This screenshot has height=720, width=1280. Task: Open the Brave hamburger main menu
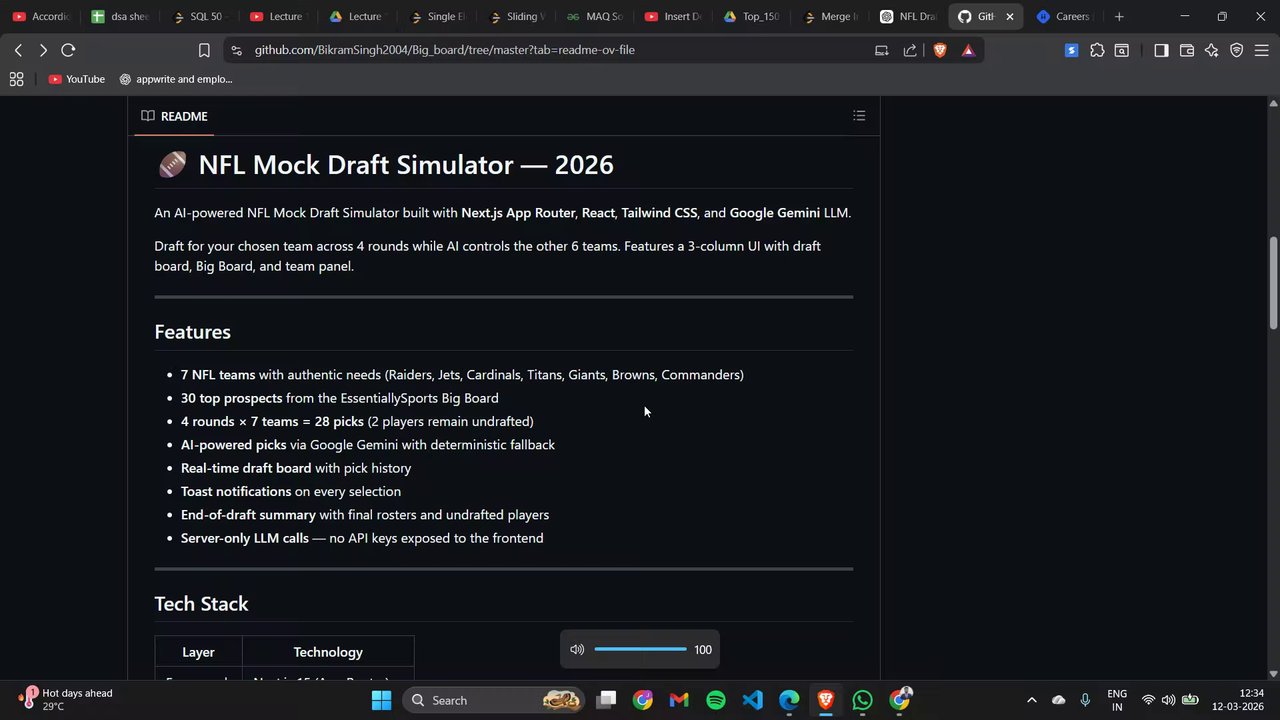click(x=1262, y=50)
